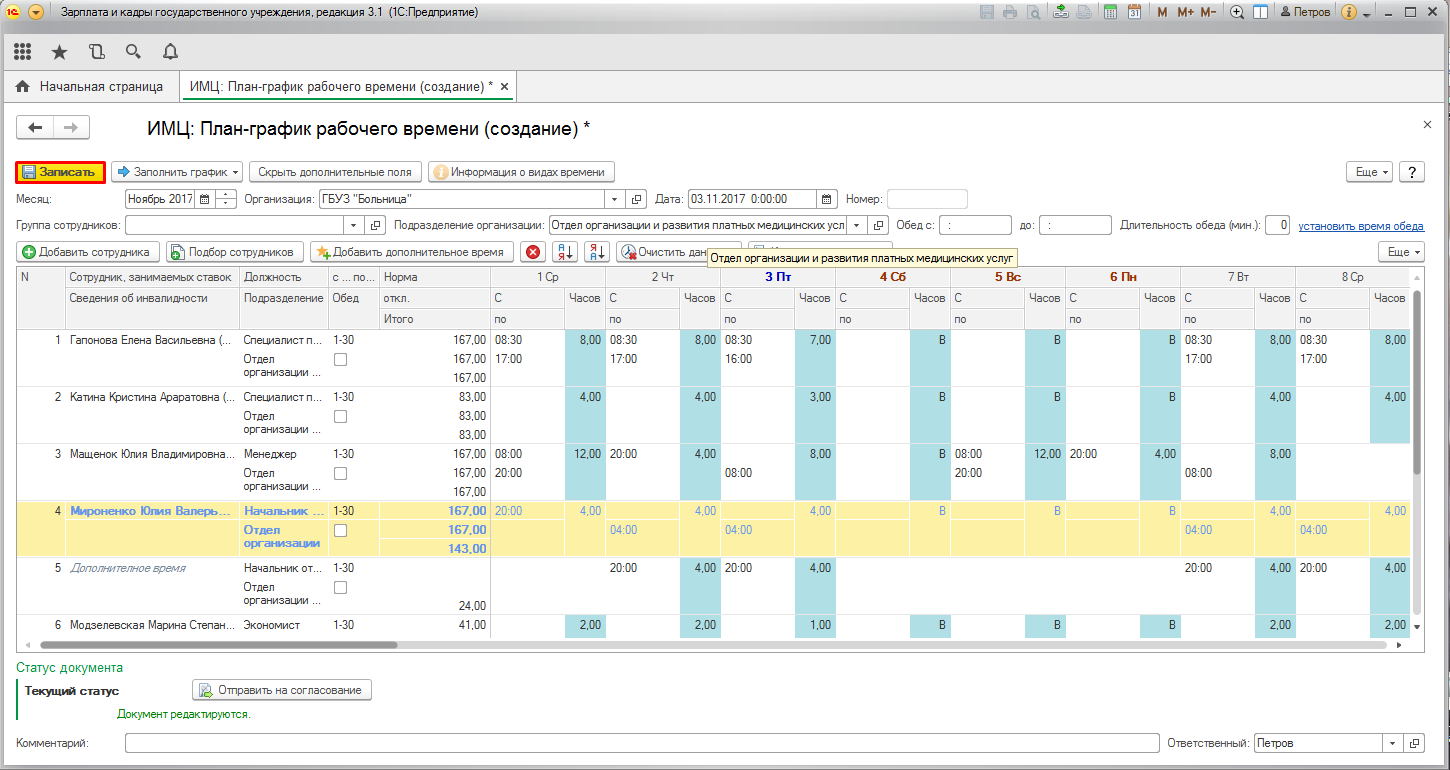Toggle Обед checkbox for Гапонова Елена
Viewport: 1450px width, 770px height.
340,359
